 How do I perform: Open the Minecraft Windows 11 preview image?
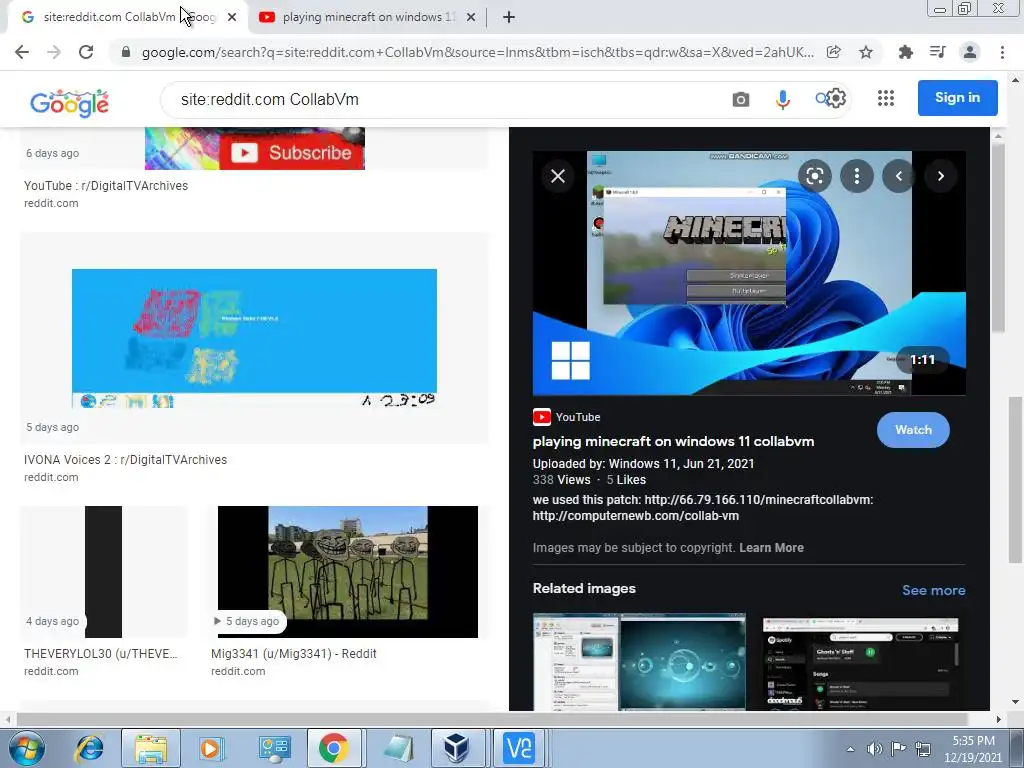point(749,273)
